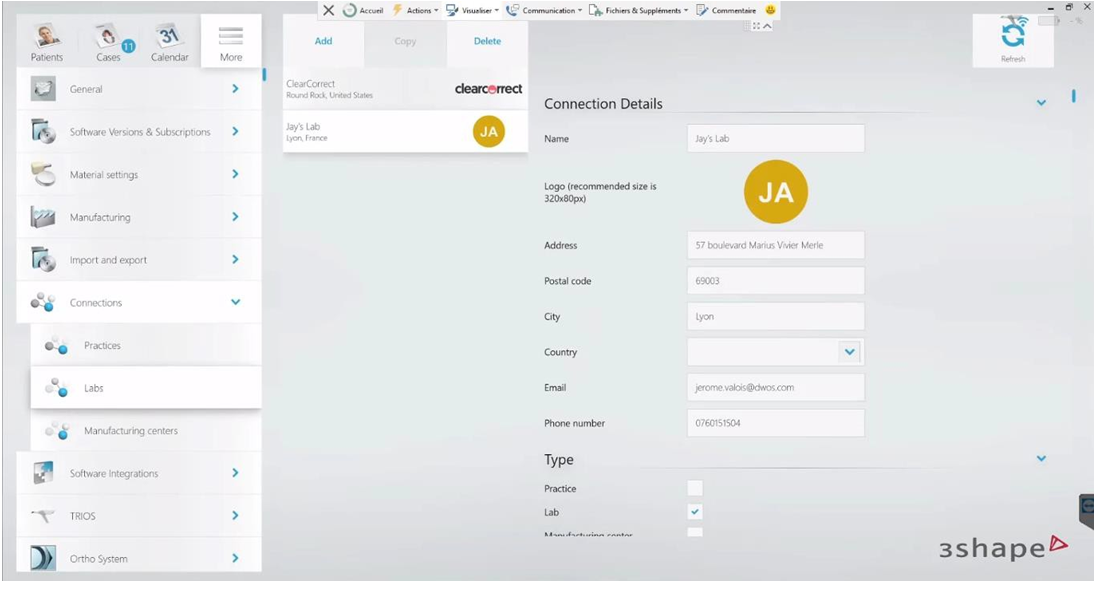
Task: Click the Ortho System icon
Action: coord(43,558)
